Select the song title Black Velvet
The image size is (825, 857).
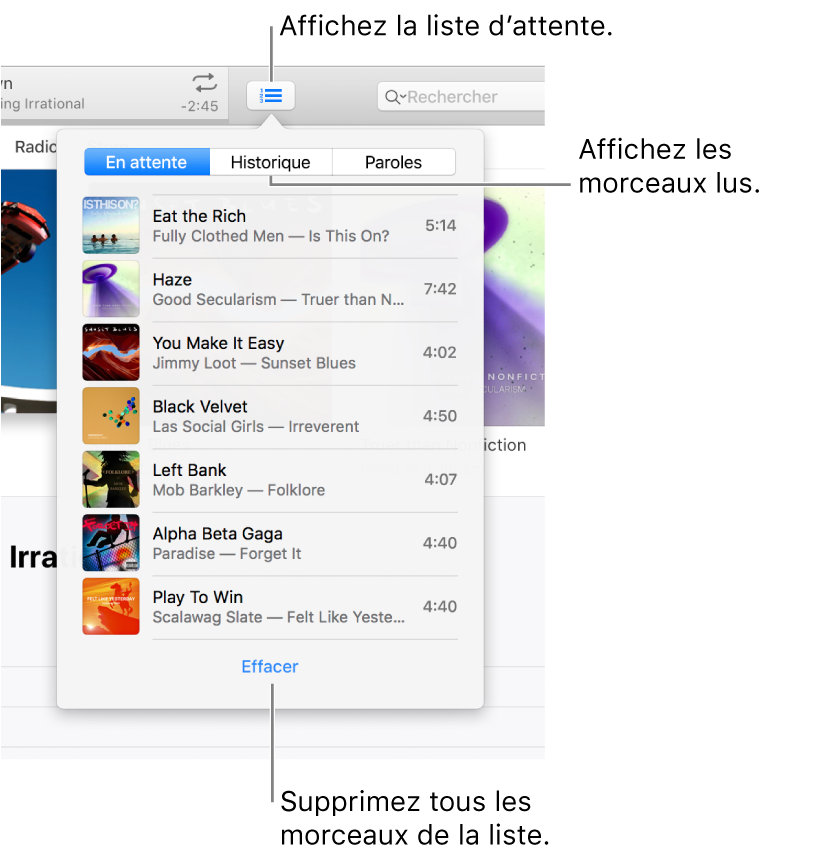[x=200, y=407]
